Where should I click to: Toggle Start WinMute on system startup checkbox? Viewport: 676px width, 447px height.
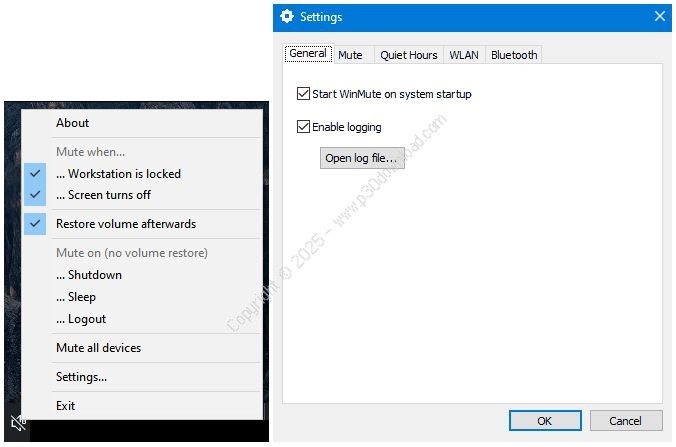point(304,94)
